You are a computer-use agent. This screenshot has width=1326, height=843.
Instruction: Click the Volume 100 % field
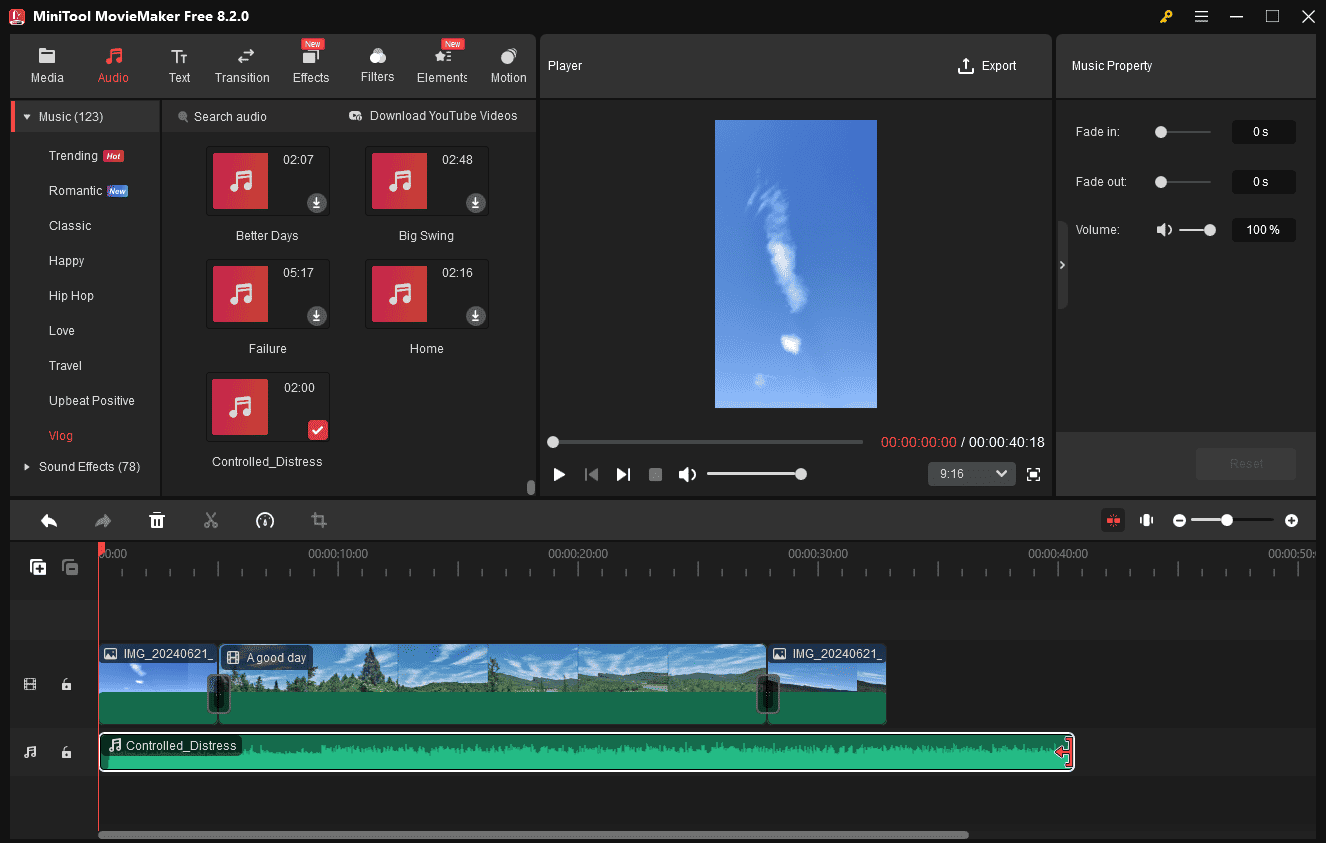[x=1263, y=230]
